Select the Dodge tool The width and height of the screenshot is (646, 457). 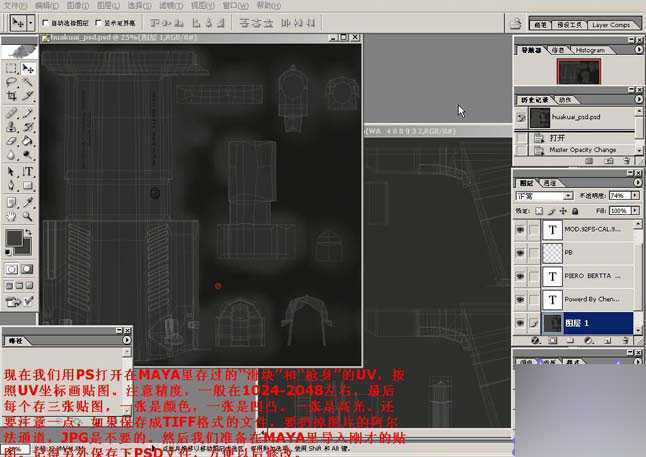[28, 155]
